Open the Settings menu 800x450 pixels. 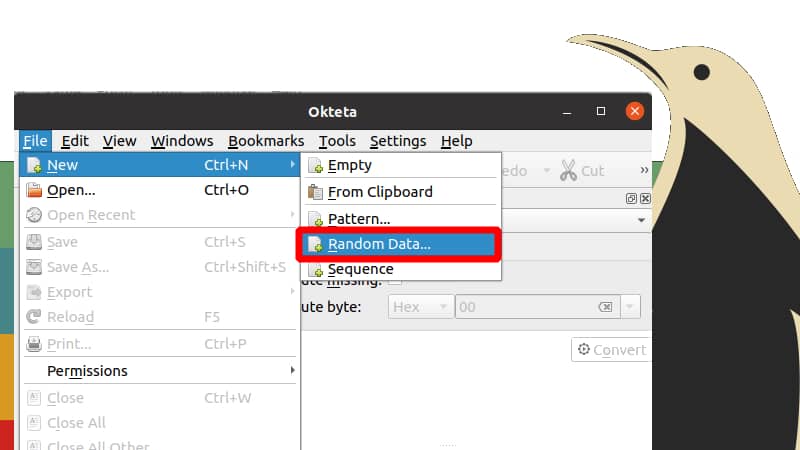pos(398,141)
